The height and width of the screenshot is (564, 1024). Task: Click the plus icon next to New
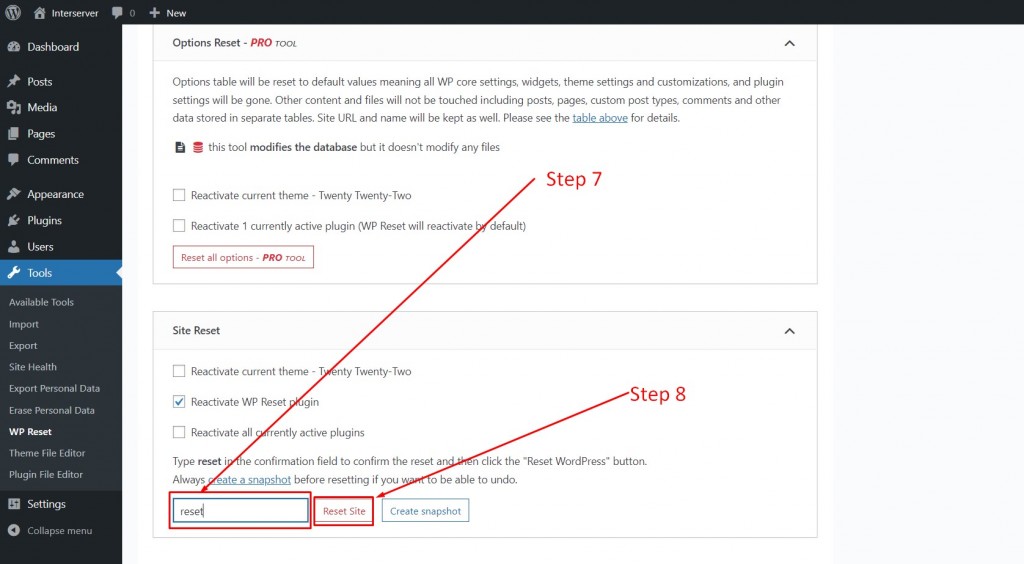(154, 12)
